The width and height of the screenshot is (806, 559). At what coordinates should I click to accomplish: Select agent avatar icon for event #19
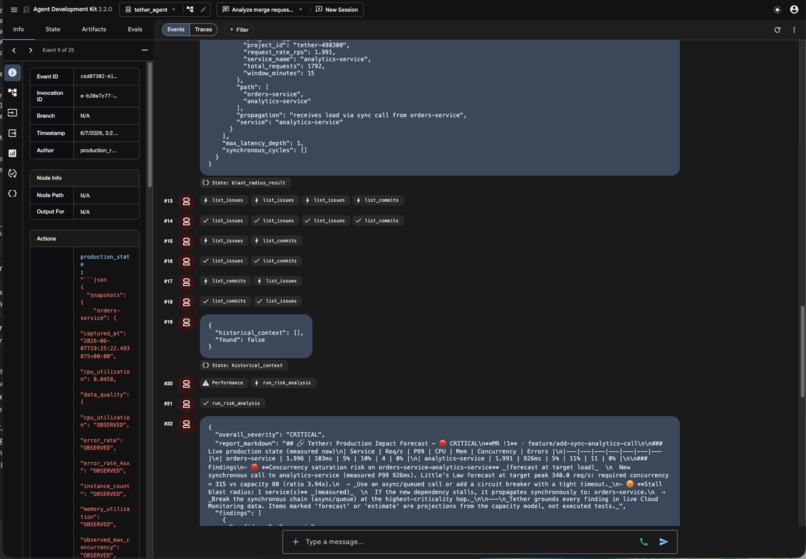click(186, 322)
